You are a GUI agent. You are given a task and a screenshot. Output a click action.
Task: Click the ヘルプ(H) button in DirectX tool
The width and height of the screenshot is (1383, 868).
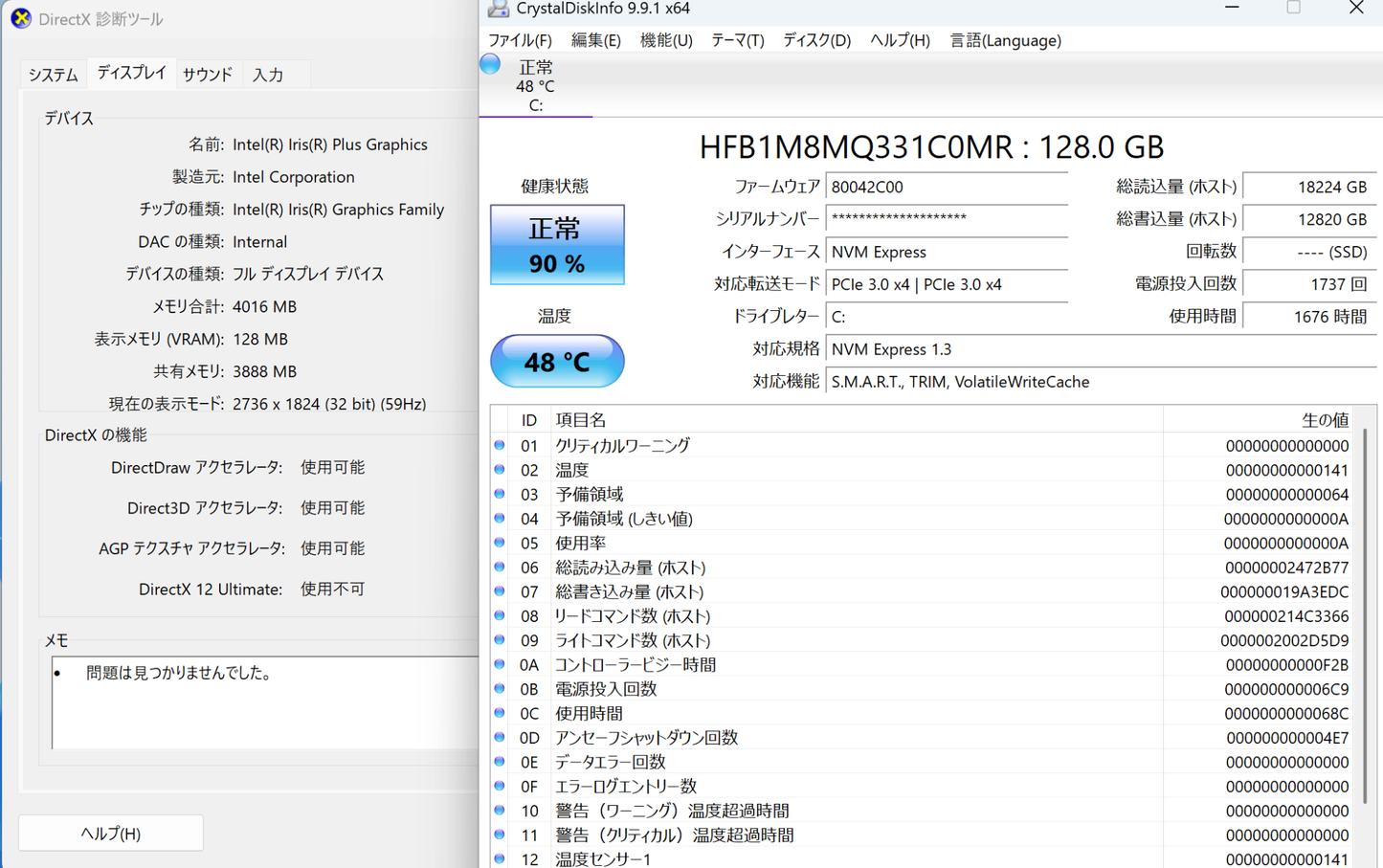(x=111, y=834)
